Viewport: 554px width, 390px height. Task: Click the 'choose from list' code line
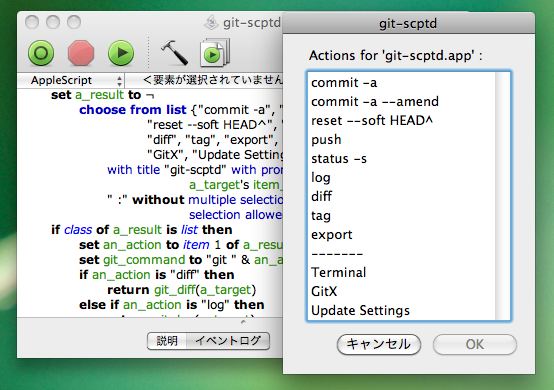pos(181,110)
